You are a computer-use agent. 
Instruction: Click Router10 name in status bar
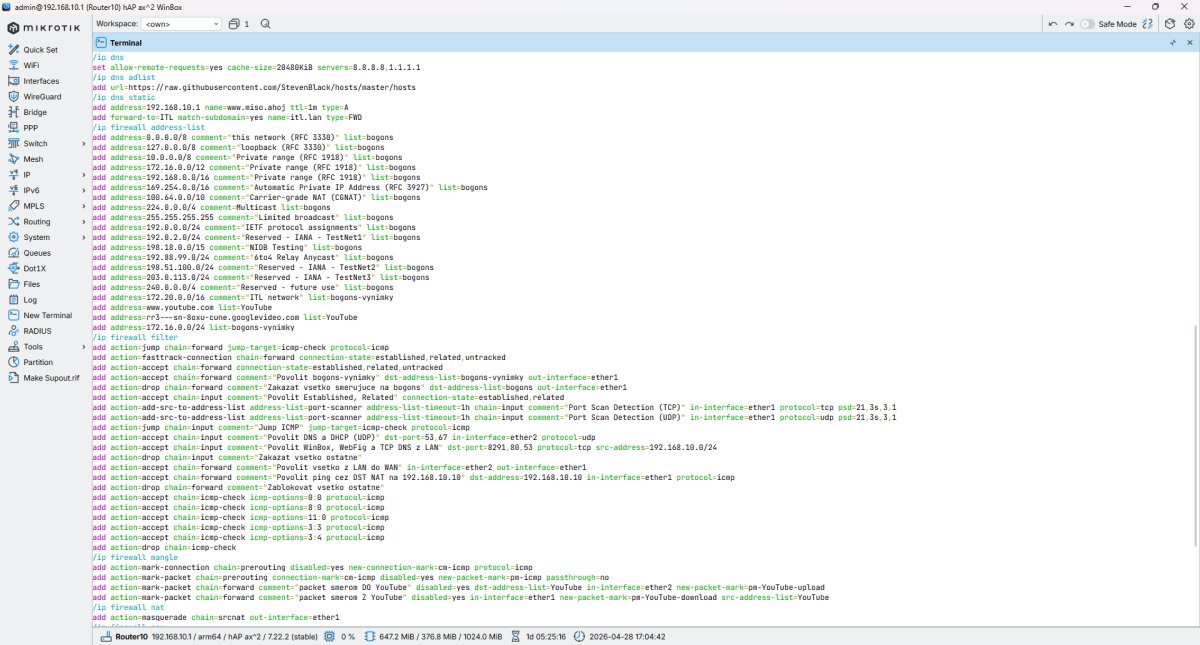pyautogui.click(x=131, y=636)
